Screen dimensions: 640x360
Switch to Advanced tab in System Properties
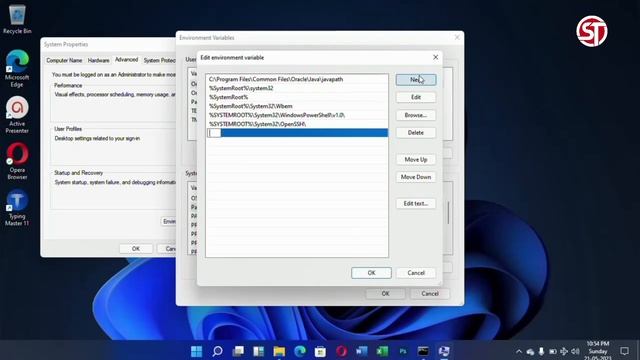[x=126, y=60]
